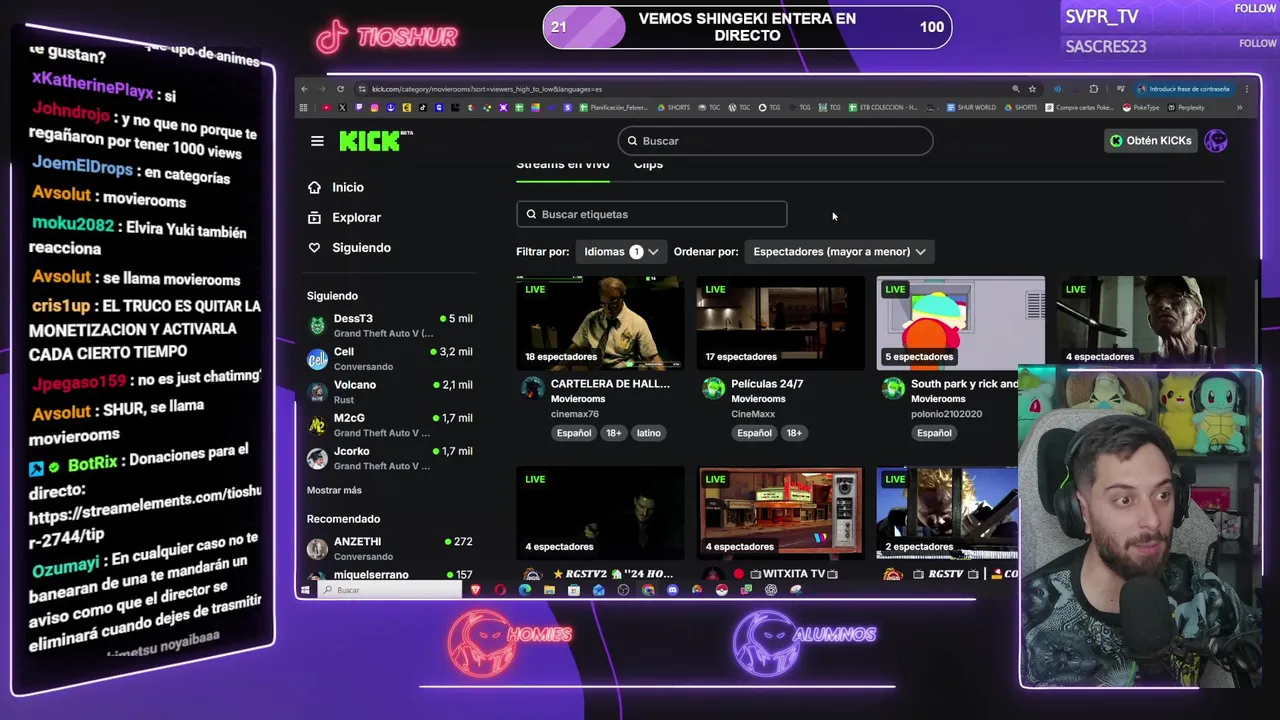Open South park y rick and... stream title
The height and width of the screenshot is (720, 1280).
point(964,384)
